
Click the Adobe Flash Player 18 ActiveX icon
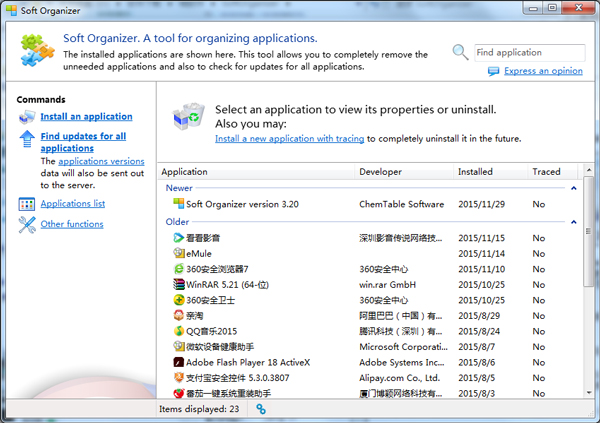(179, 362)
